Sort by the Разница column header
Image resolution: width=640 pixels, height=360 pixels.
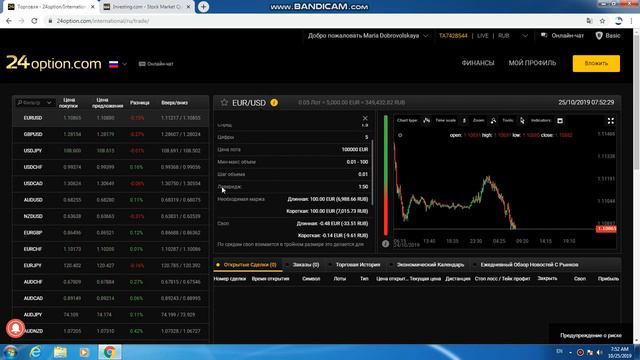(x=140, y=103)
